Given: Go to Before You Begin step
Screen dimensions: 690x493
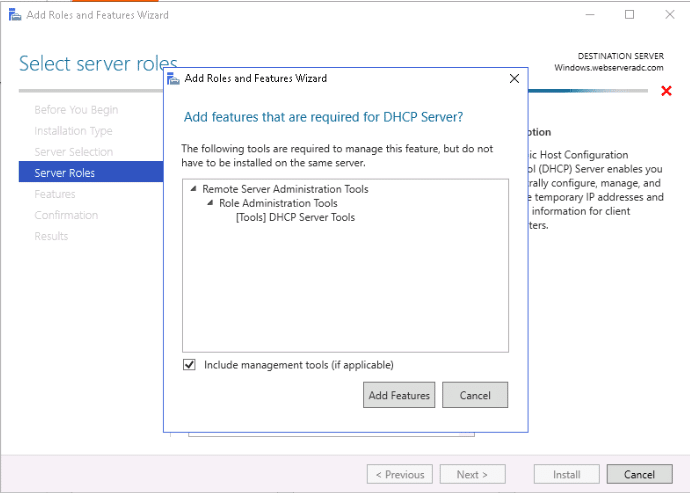Looking at the screenshot, I should (x=76, y=110).
